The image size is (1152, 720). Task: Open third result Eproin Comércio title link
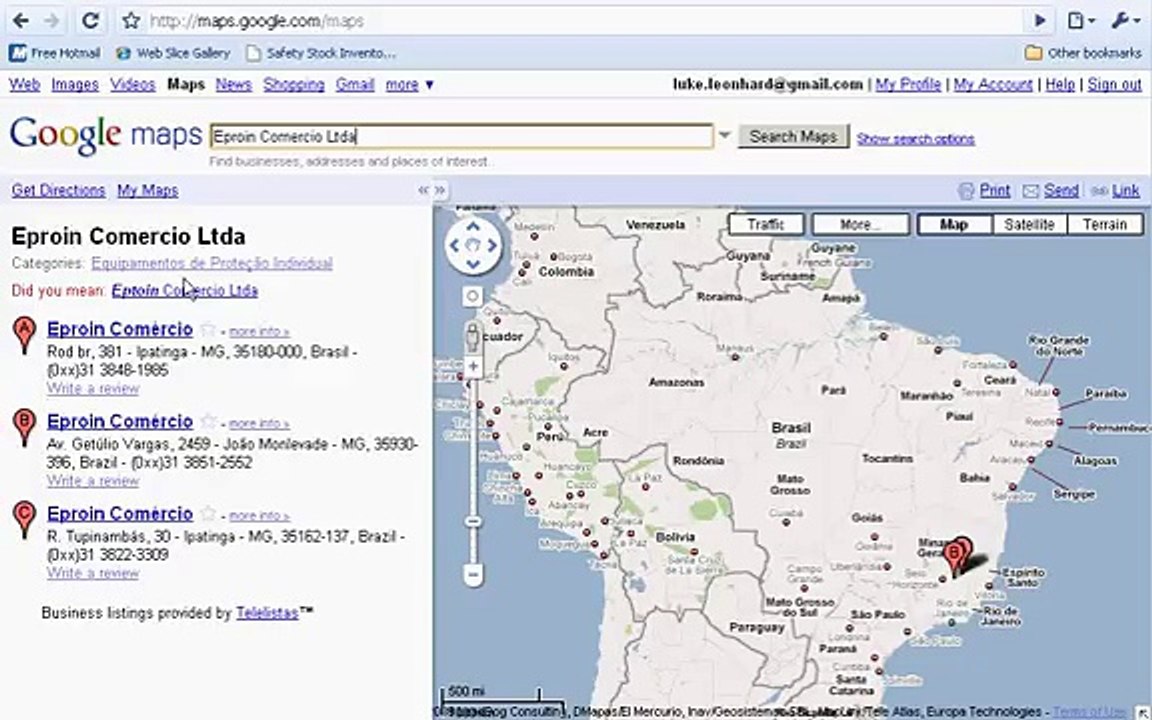coord(120,514)
